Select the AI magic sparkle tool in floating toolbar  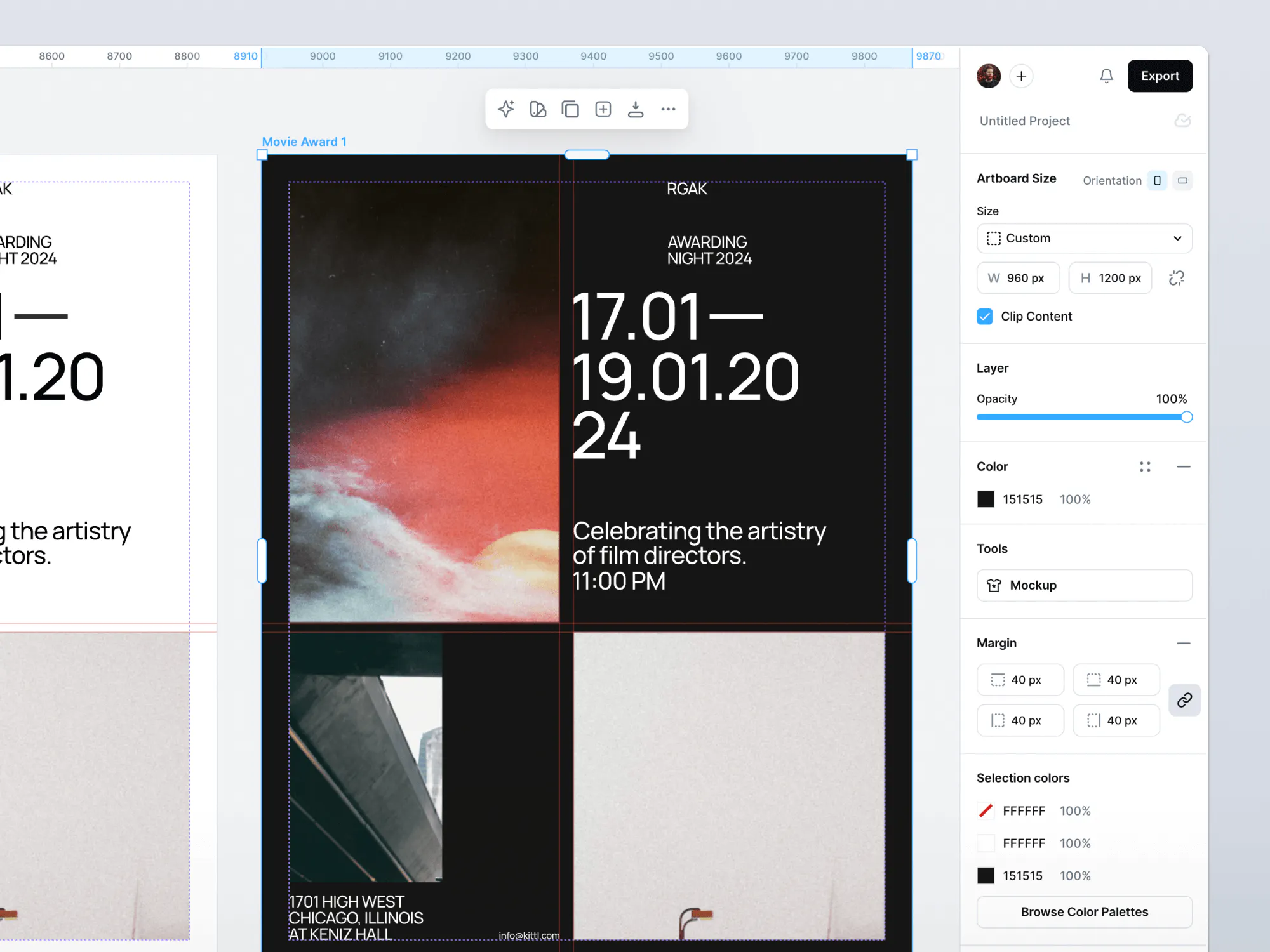505,109
